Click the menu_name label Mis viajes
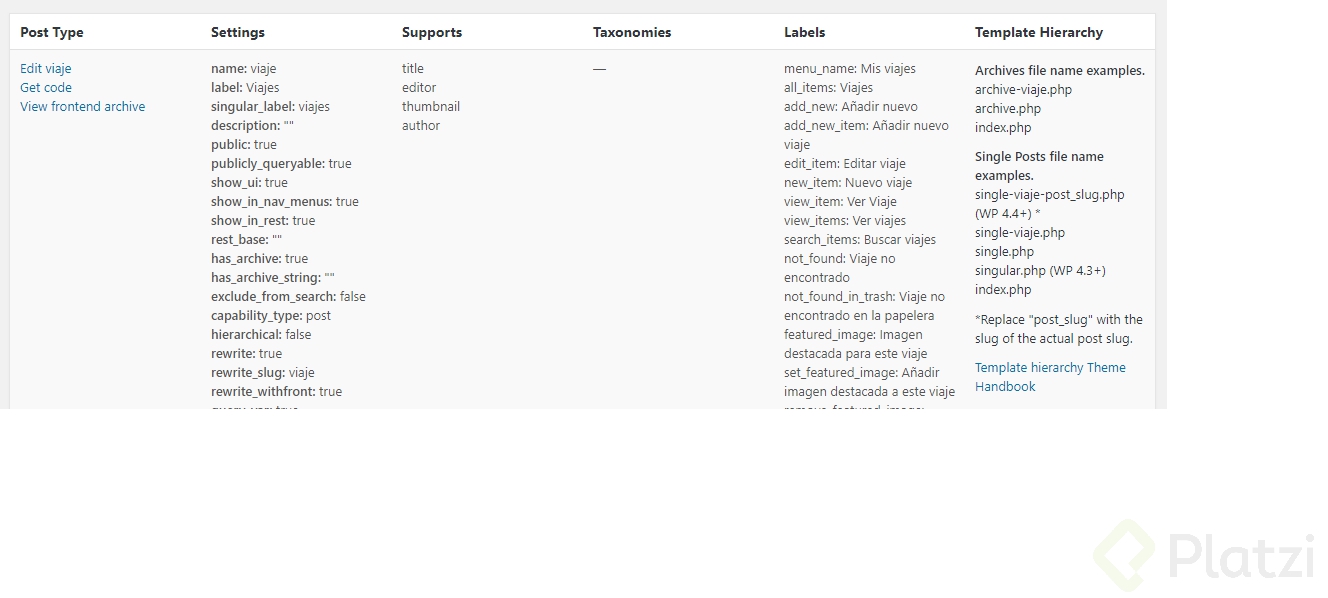The height and width of the screenshot is (598, 1328). tap(850, 69)
